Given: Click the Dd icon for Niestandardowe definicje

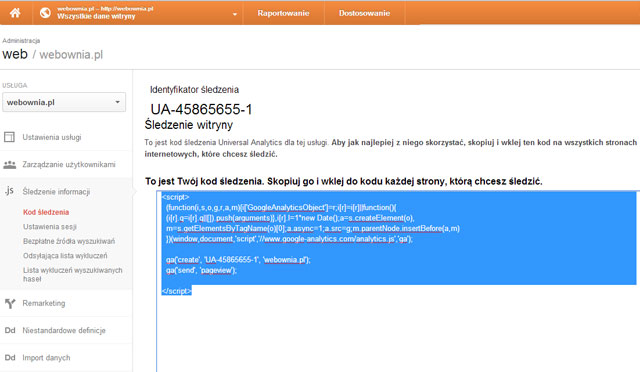Looking at the screenshot, I should click(x=10, y=330).
